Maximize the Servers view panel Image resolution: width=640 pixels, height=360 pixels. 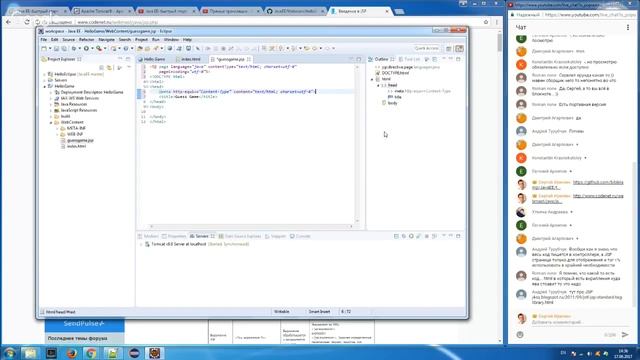458,236
